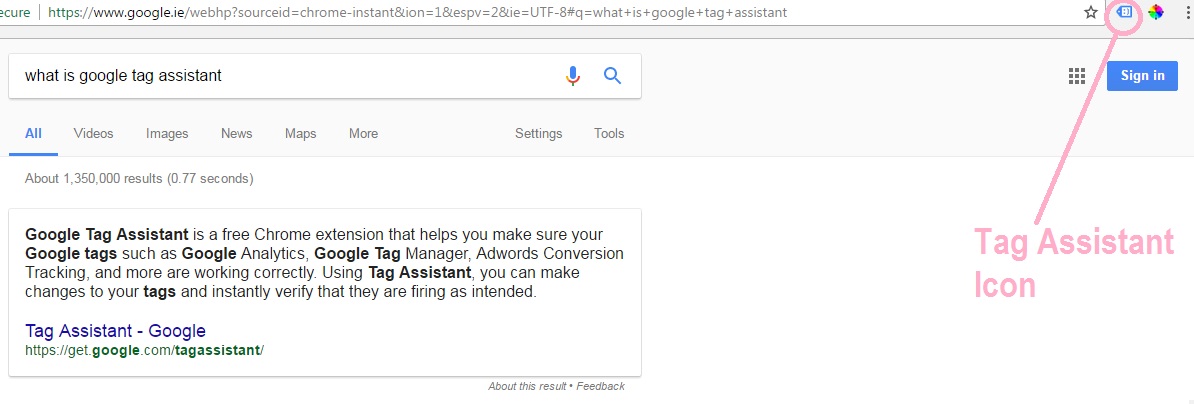1194x404 pixels.
Task: Open the News results tab
Action: coord(237,133)
